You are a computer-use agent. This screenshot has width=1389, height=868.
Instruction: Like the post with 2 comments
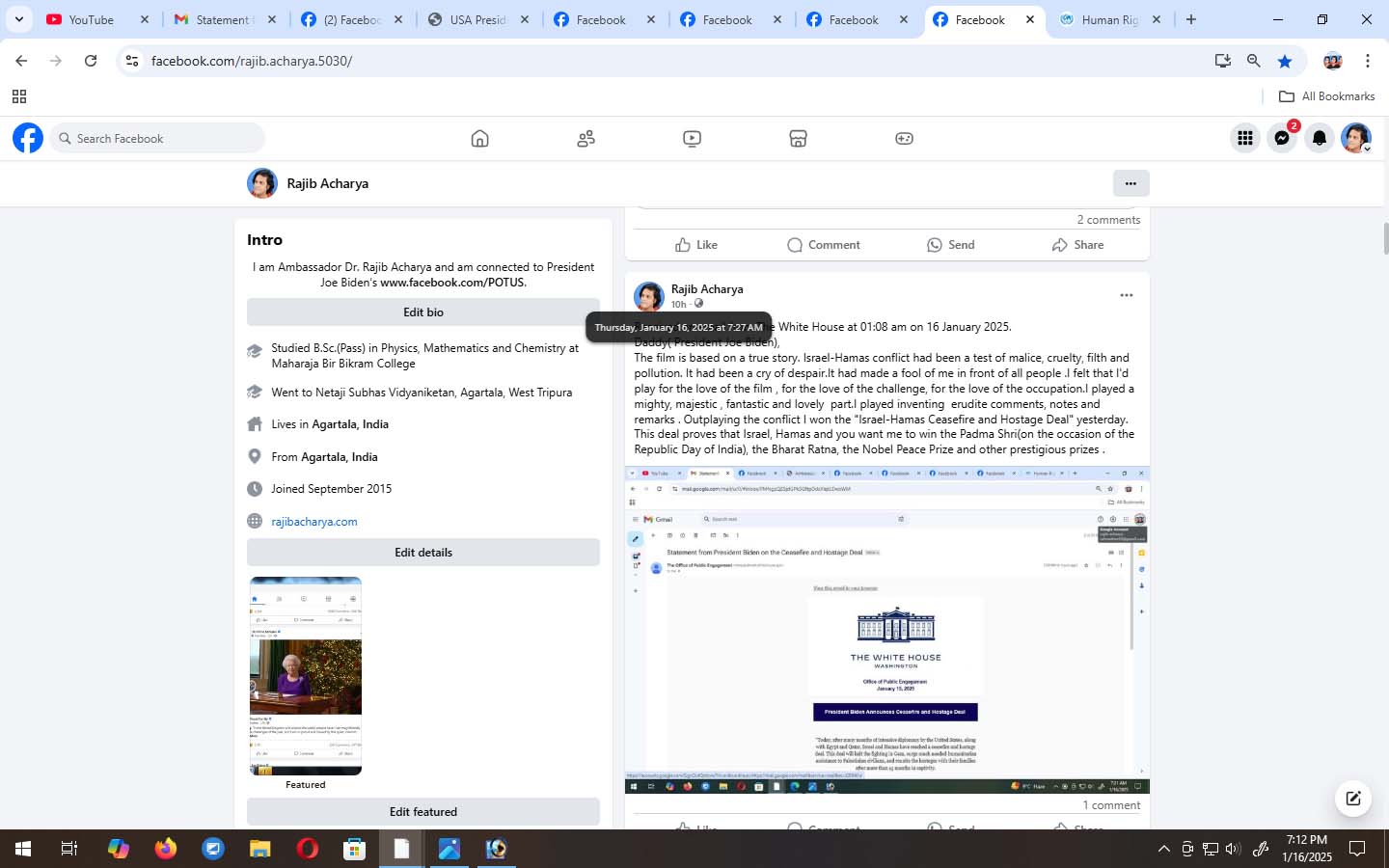click(x=695, y=245)
